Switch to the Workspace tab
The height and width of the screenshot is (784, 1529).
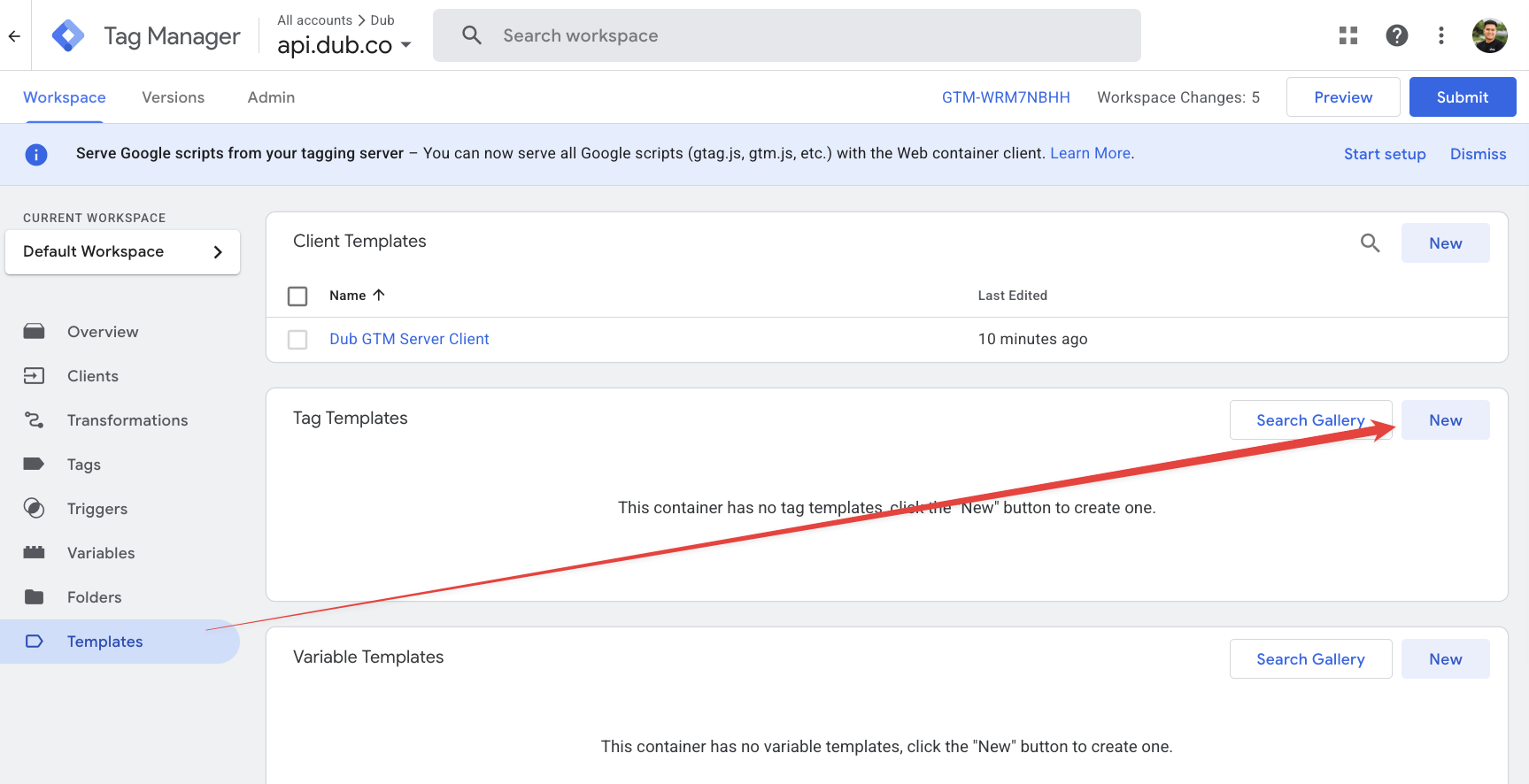tap(65, 97)
